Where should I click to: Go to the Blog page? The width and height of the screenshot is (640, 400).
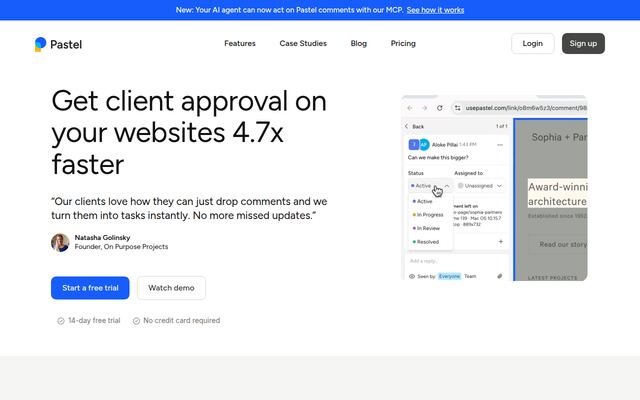[x=358, y=43]
